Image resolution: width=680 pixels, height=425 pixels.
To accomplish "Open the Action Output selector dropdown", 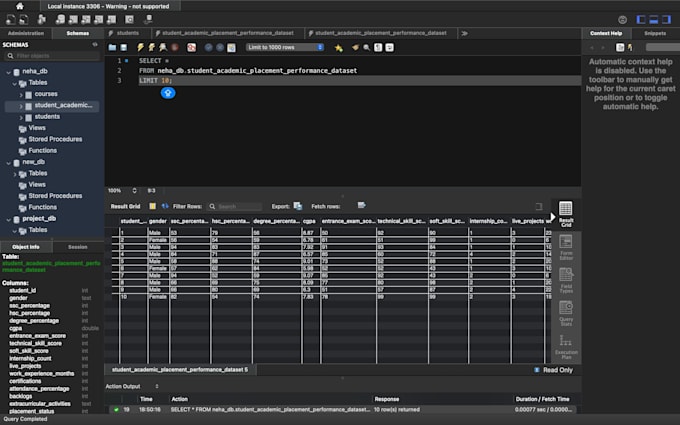I will coord(157,386).
